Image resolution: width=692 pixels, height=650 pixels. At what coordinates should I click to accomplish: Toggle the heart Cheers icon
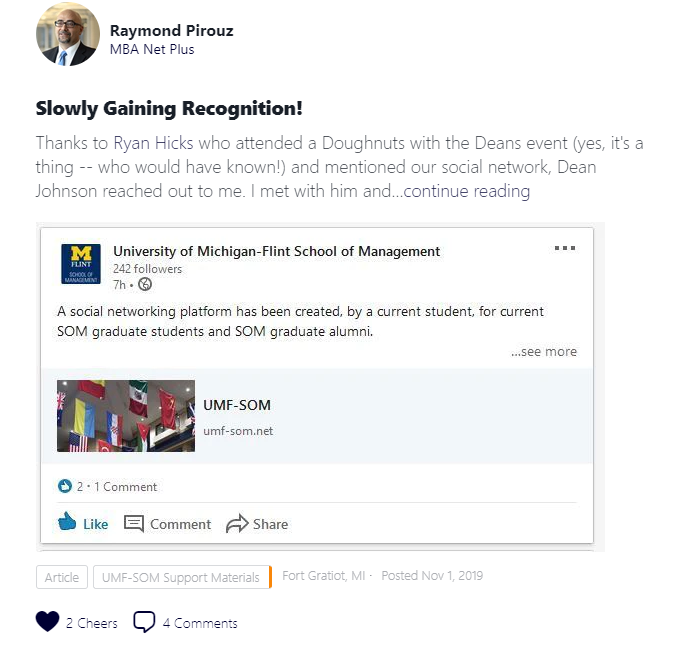pos(47,622)
